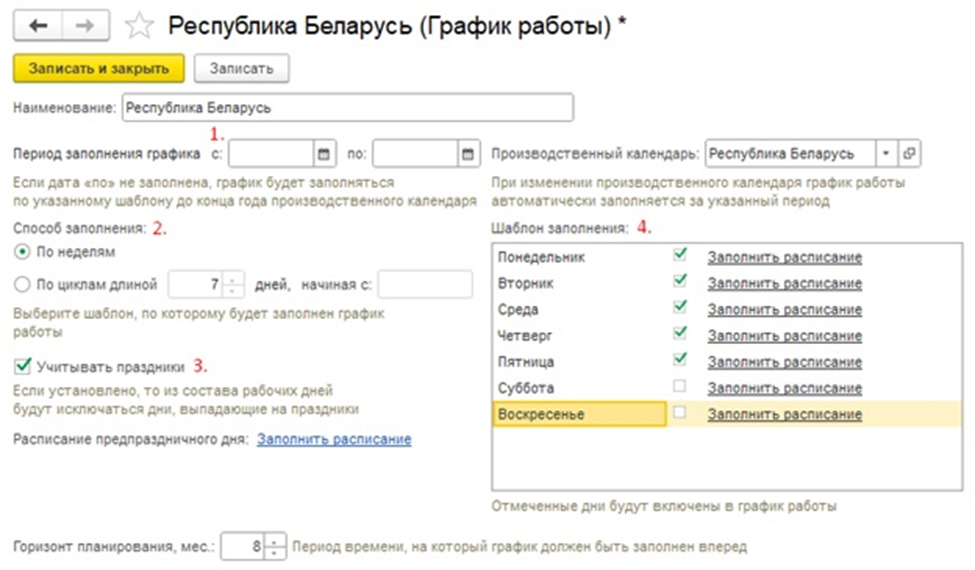The width and height of the screenshot is (975, 570).
Task: Open the production calendar record icon
Action: click(909, 154)
